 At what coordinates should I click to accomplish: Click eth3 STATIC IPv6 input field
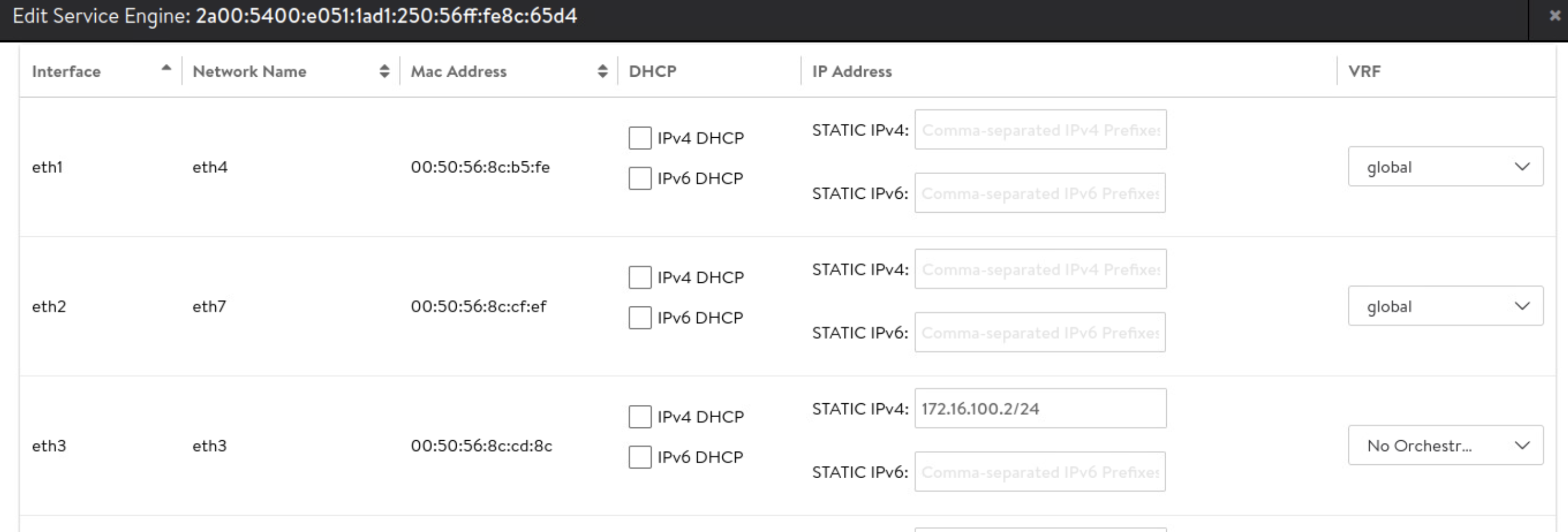[x=1040, y=472]
